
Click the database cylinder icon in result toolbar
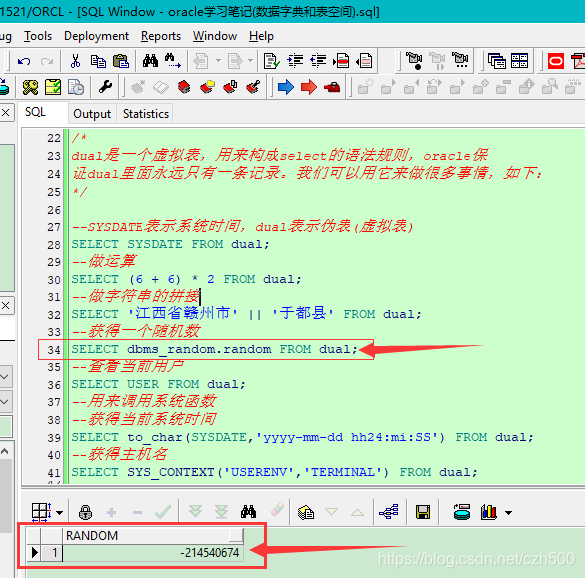[462, 512]
